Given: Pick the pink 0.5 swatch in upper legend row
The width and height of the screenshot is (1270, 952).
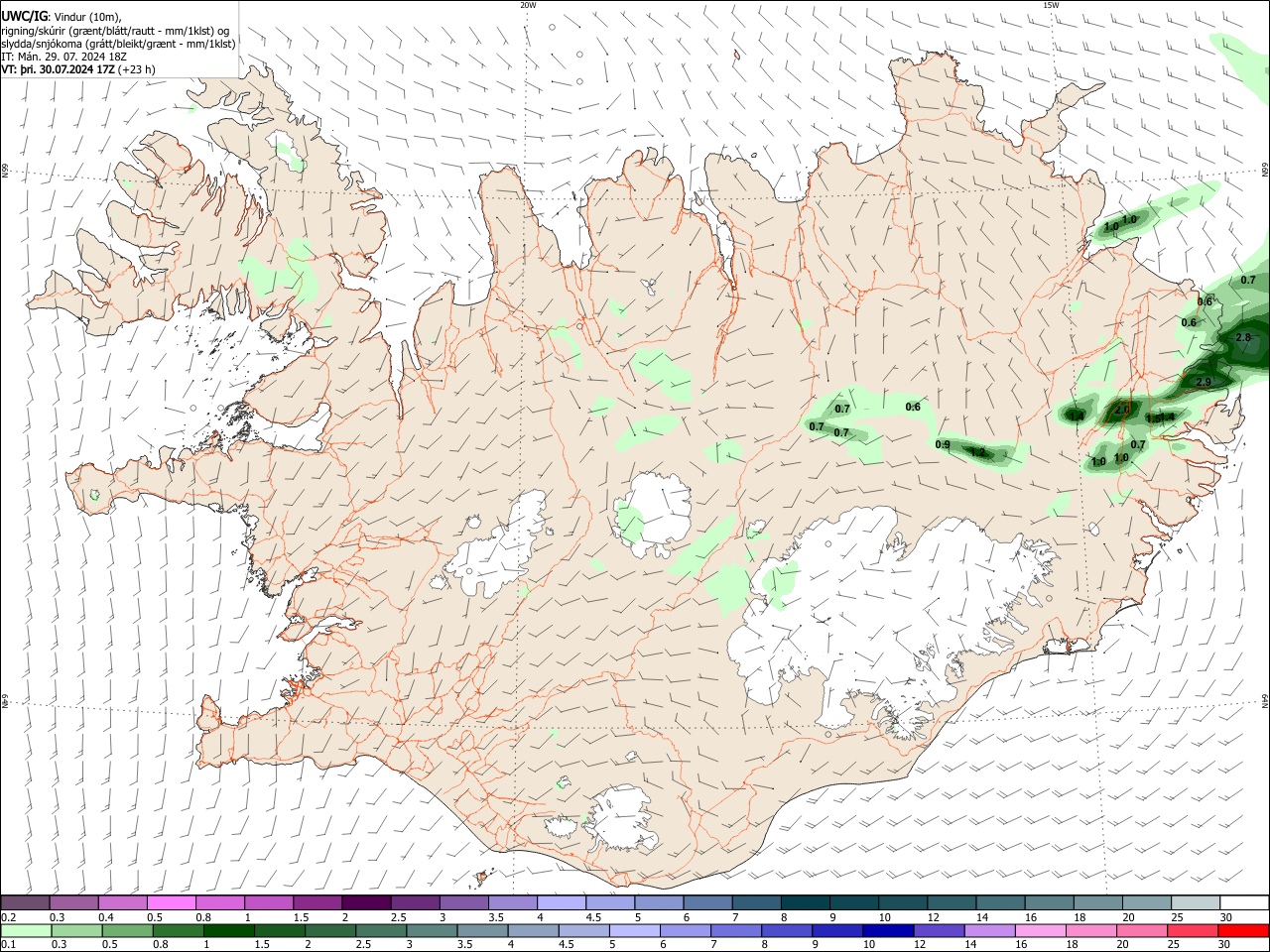Looking at the screenshot, I should (x=171, y=902).
